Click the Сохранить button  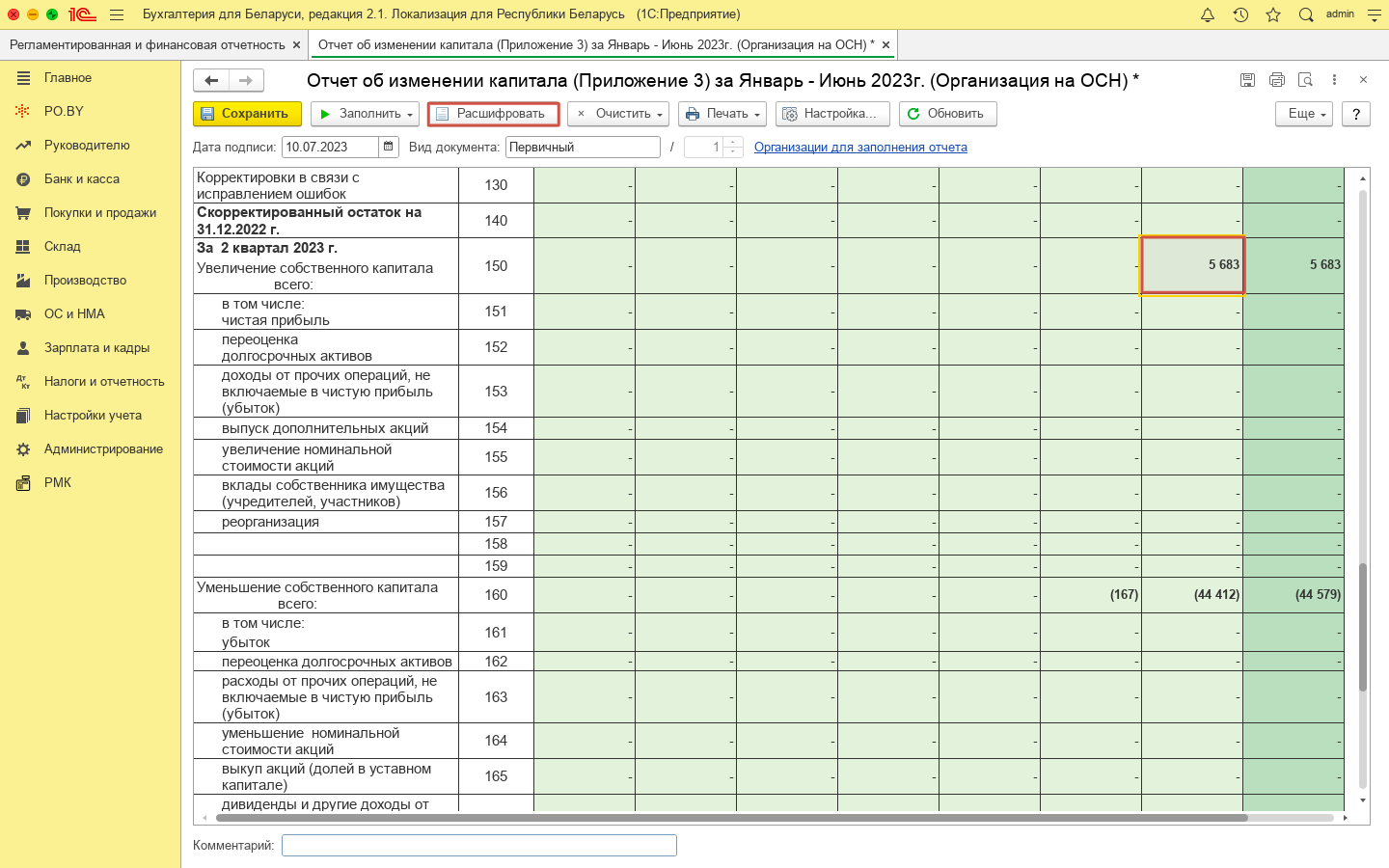[x=247, y=114]
